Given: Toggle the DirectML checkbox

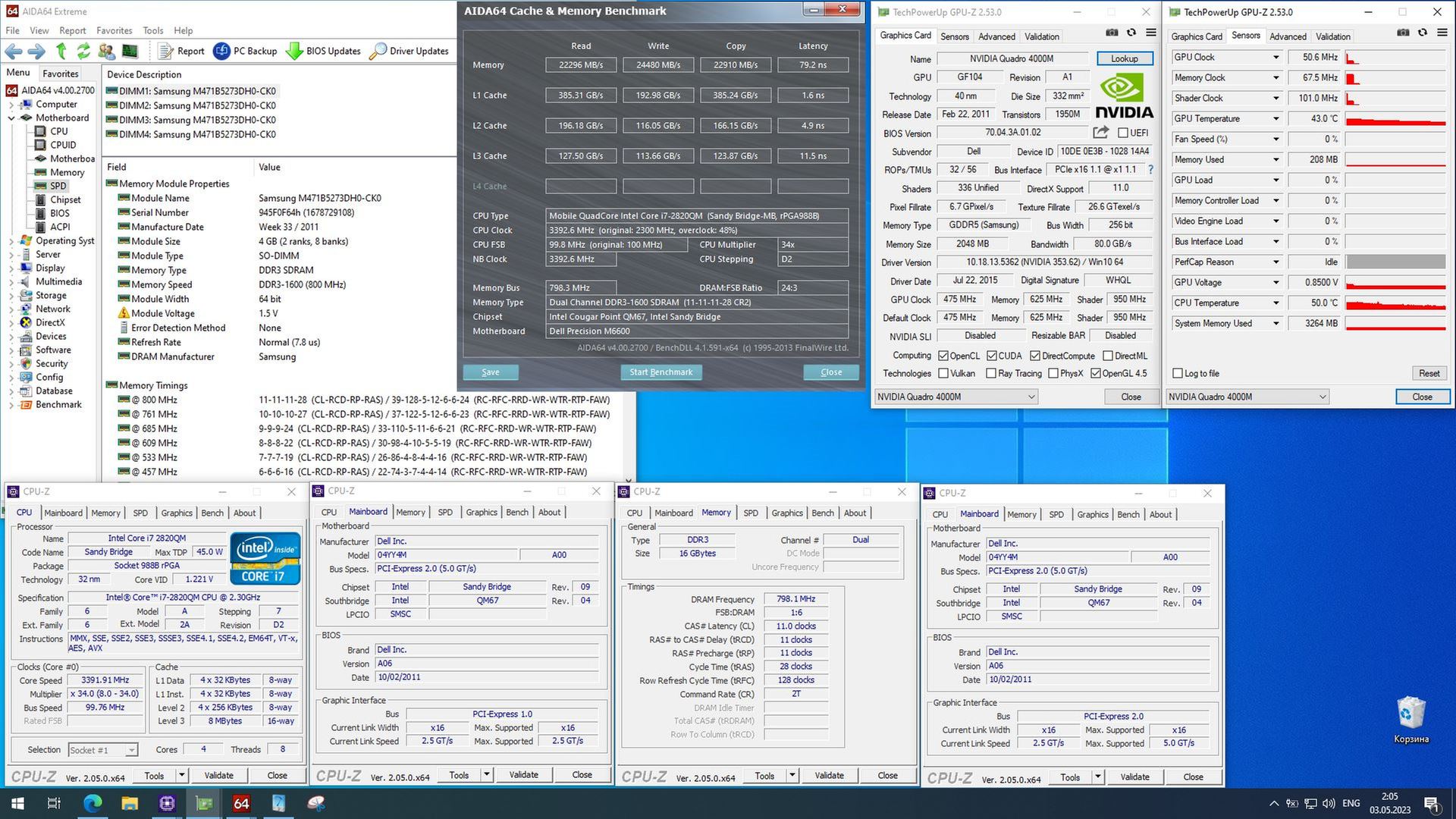Looking at the screenshot, I should (1108, 356).
